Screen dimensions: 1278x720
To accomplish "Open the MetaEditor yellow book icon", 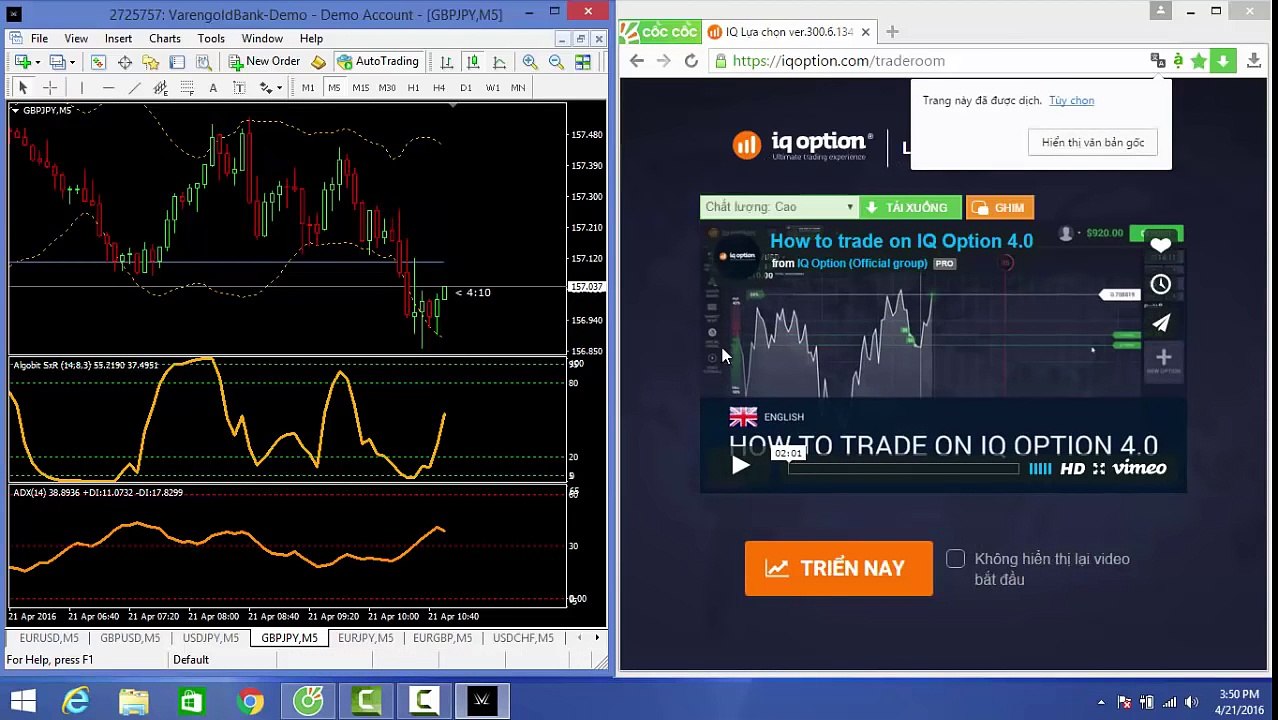I will pyautogui.click(x=318, y=62).
